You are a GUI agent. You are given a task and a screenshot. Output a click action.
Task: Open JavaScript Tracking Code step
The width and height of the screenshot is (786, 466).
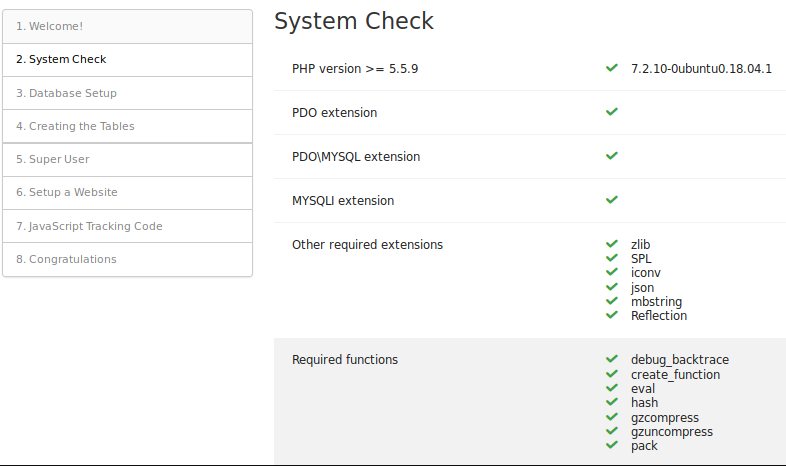(x=127, y=226)
